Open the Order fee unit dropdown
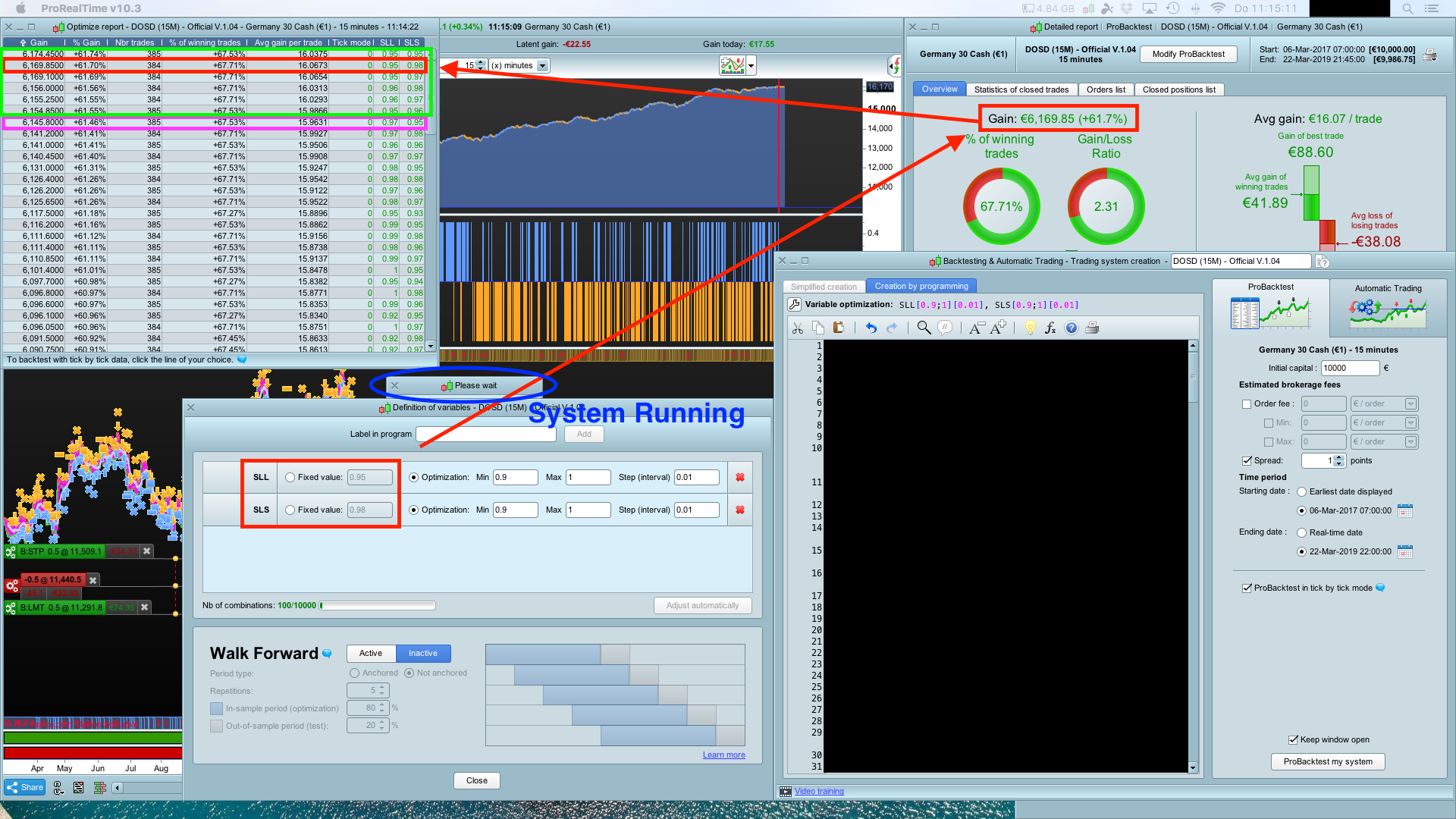This screenshot has height=819, width=1456. [x=1410, y=404]
